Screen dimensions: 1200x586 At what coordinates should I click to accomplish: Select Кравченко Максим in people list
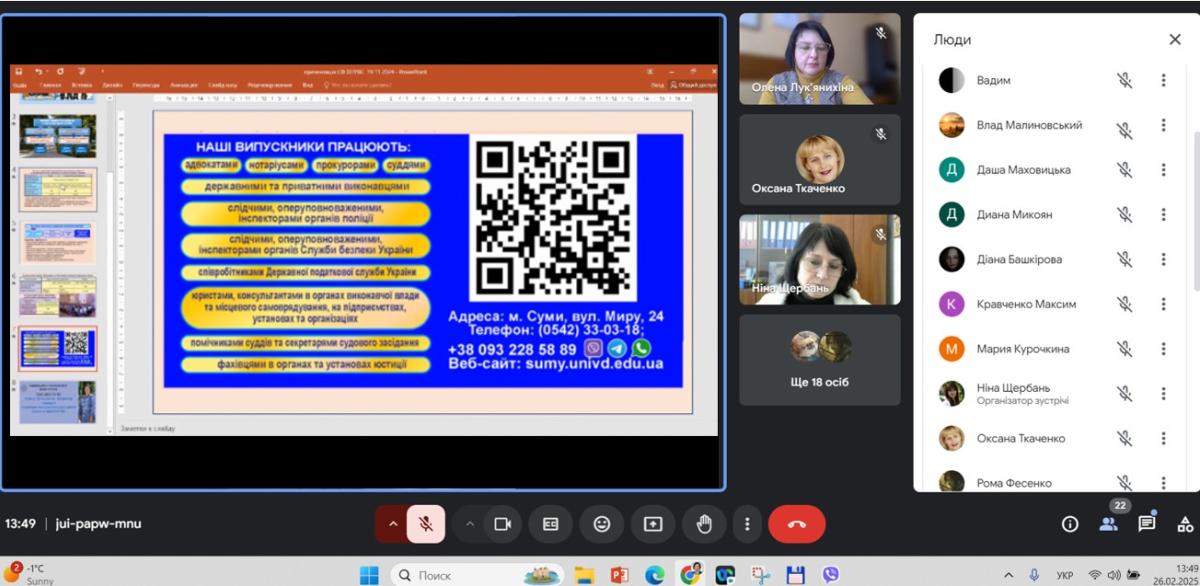1026,304
